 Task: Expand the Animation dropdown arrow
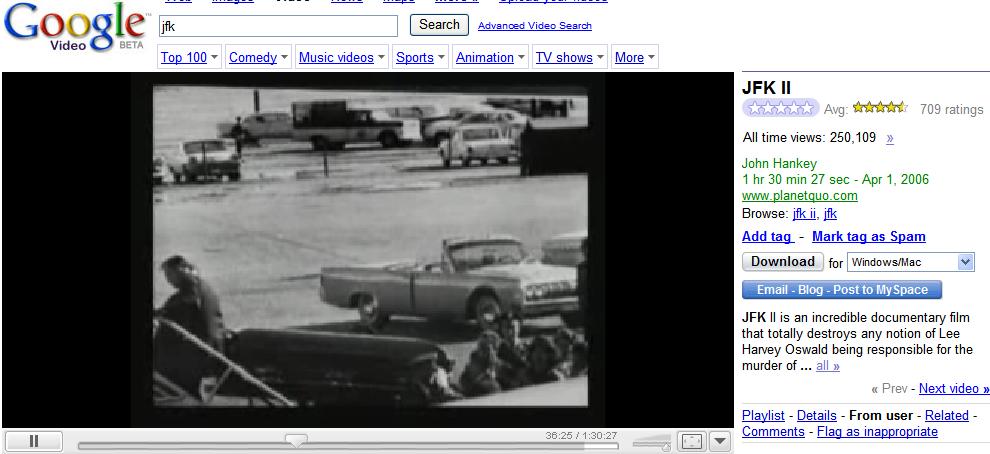pos(522,57)
